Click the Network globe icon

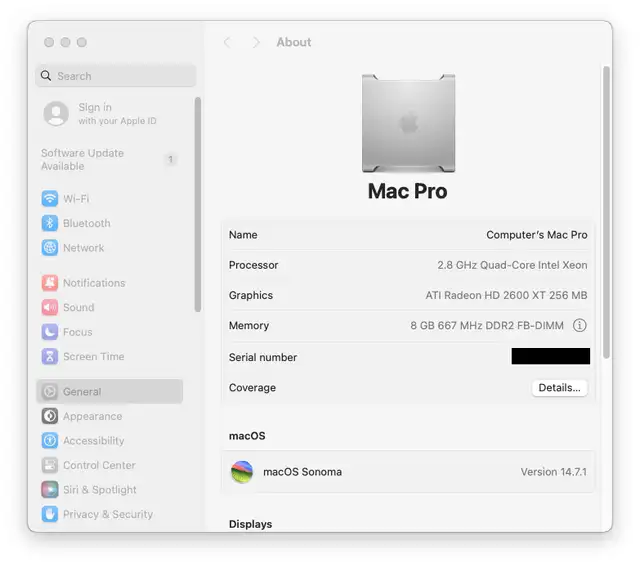tap(50, 248)
